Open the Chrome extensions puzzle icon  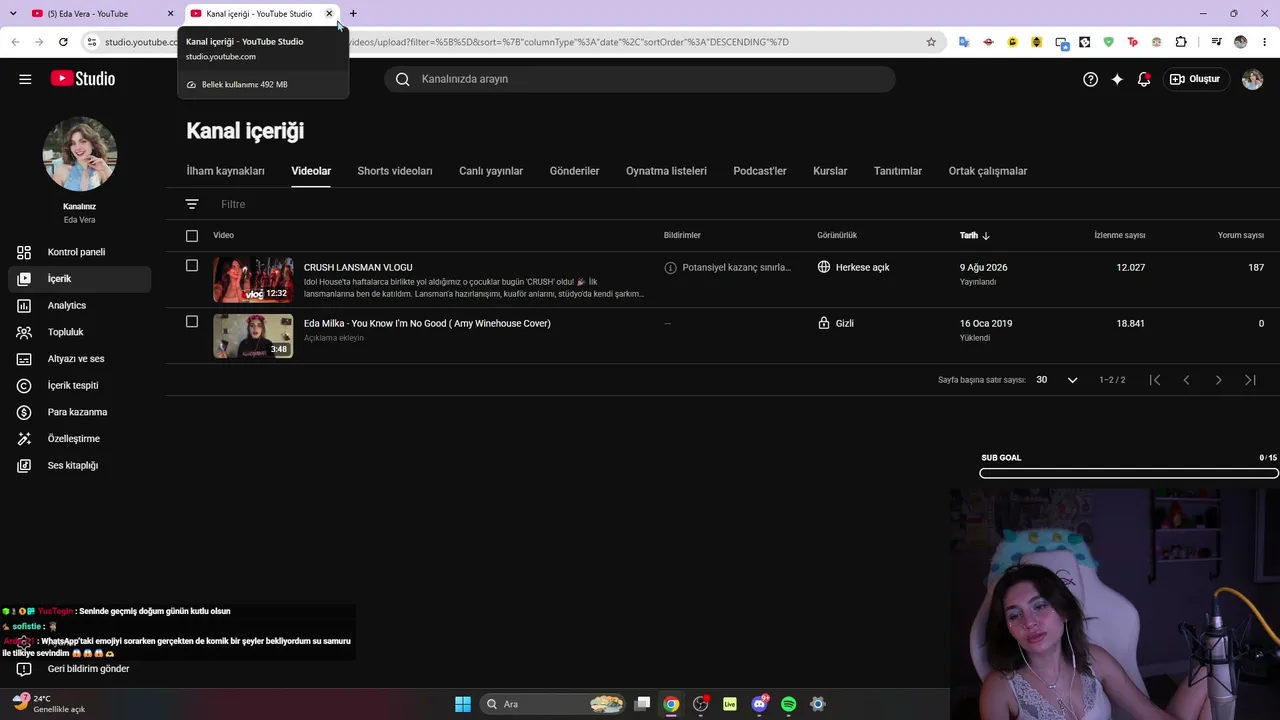1181,42
